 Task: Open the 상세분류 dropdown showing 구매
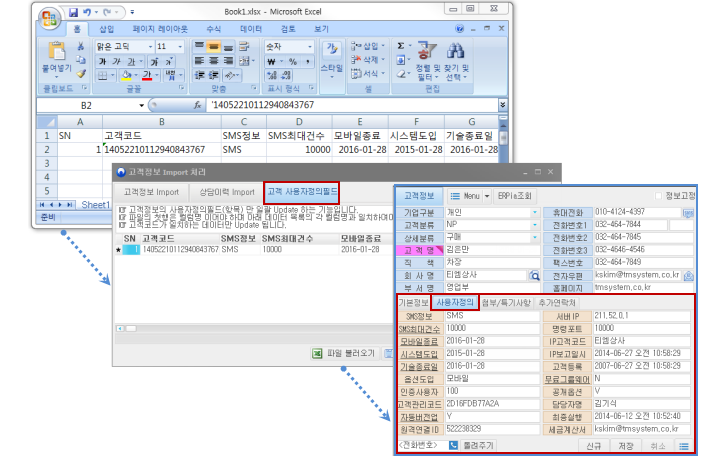[x=535, y=237]
